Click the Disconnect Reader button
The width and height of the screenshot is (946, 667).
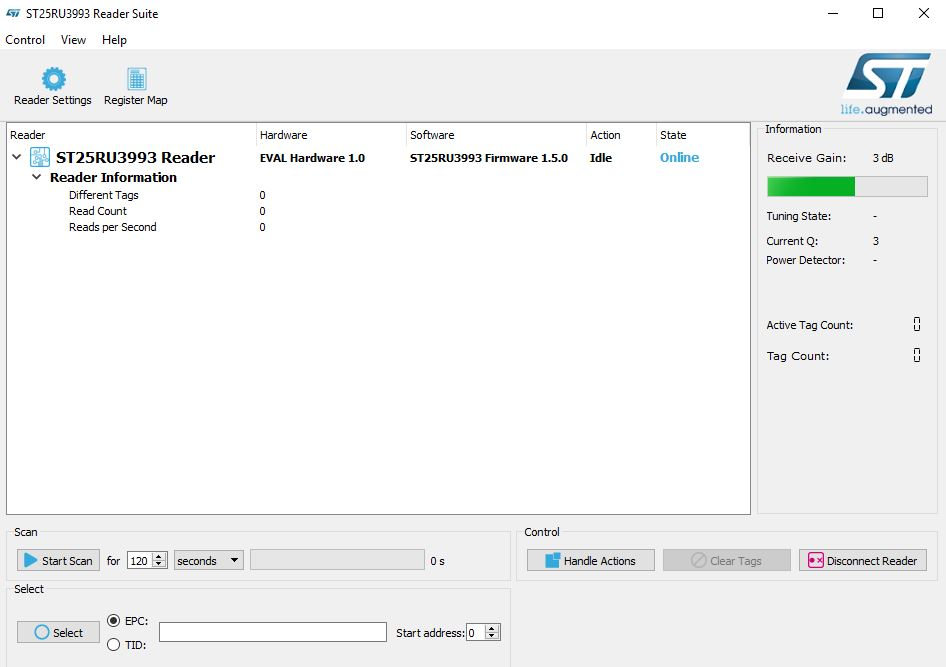tap(862, 561)
